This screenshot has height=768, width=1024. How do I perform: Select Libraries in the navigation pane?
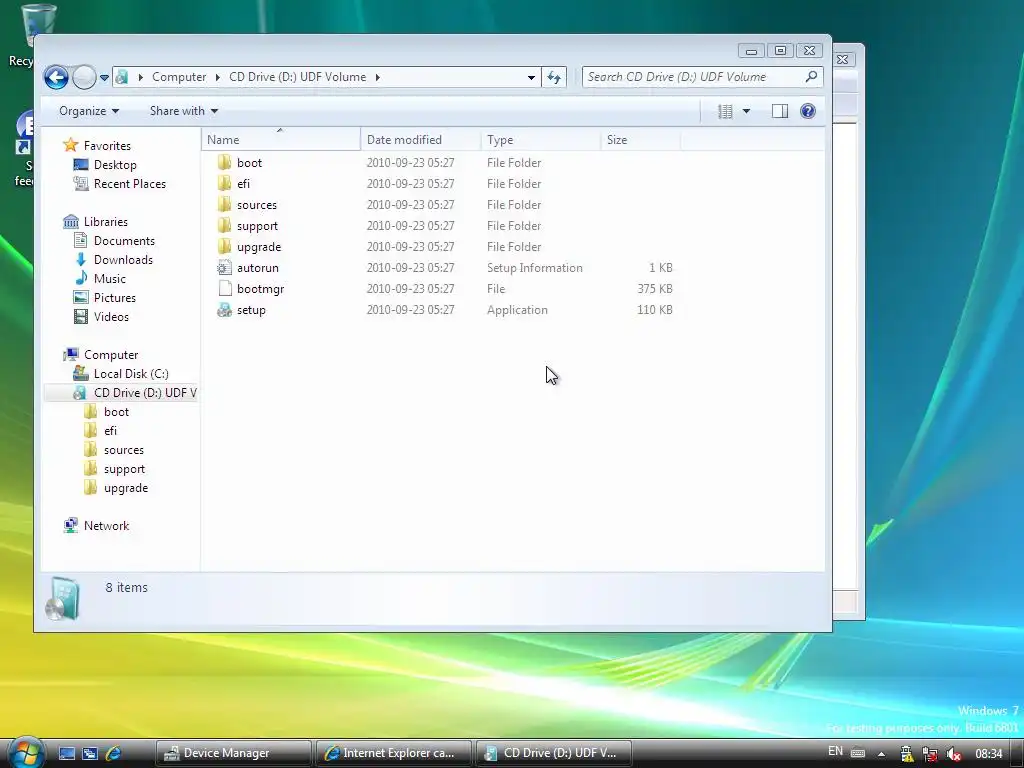pos(106,221)
